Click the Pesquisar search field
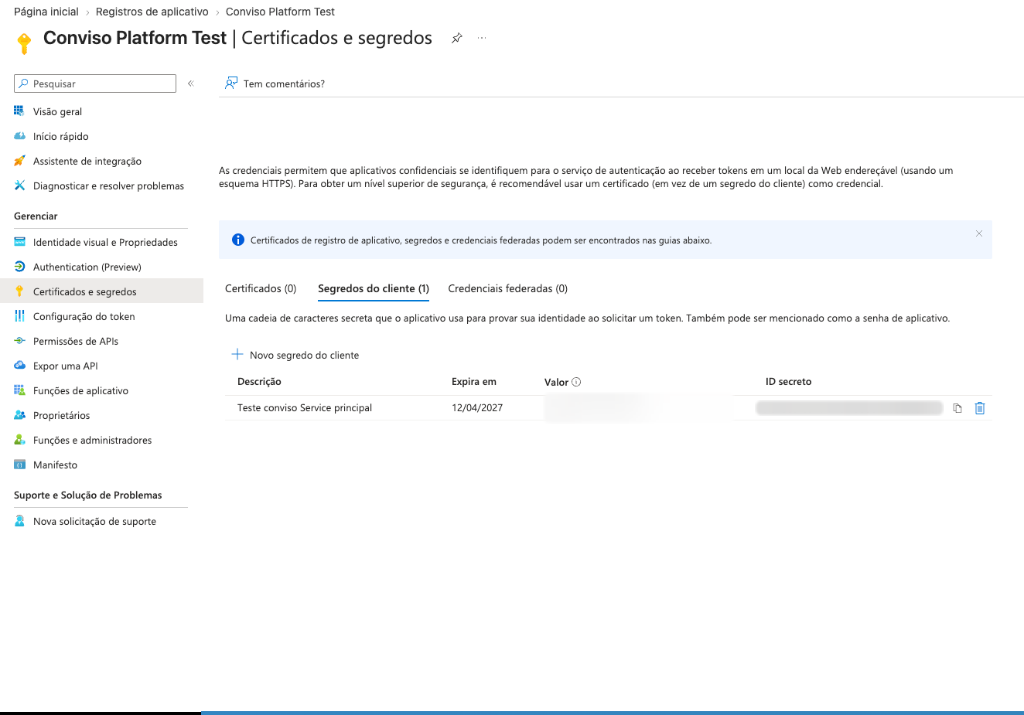The width and height of the screenshot is (1024, 715). coord(95,84)
